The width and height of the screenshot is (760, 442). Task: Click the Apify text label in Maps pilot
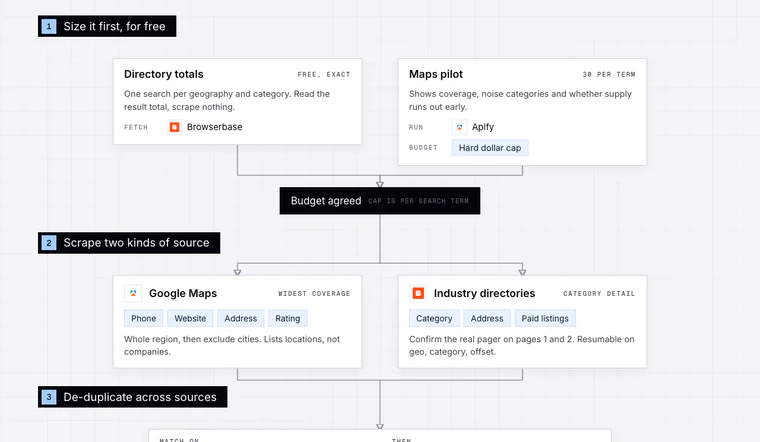pyautogui.click(x=483, y=127)
